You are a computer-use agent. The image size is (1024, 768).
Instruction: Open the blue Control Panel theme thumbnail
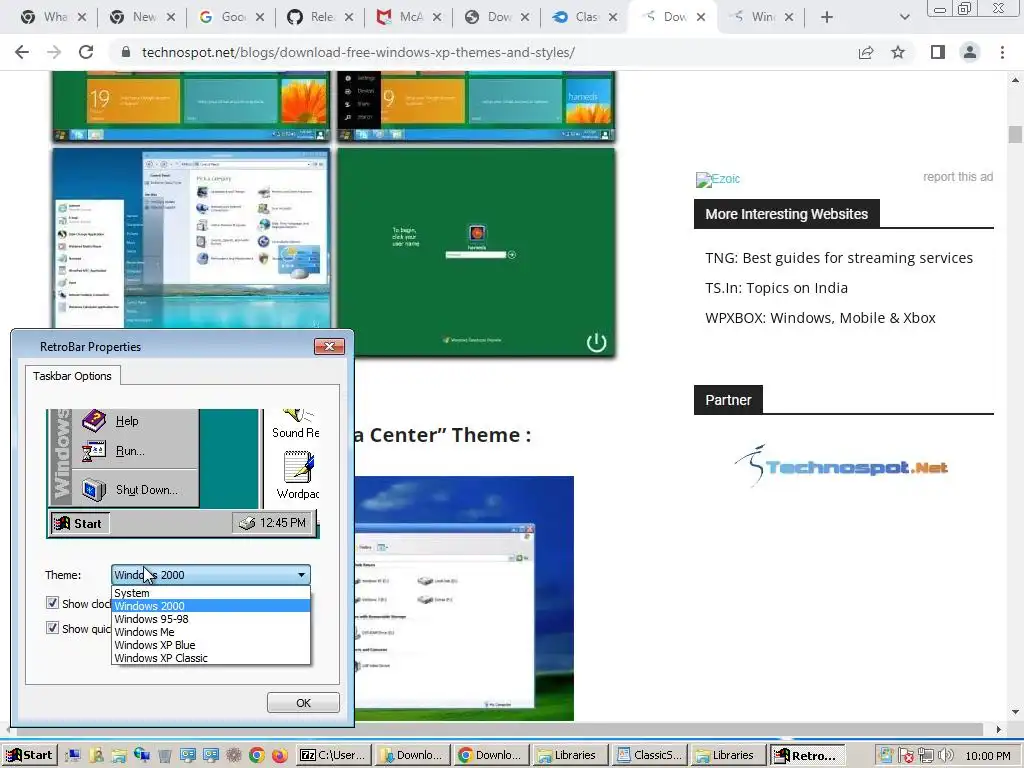191,238
